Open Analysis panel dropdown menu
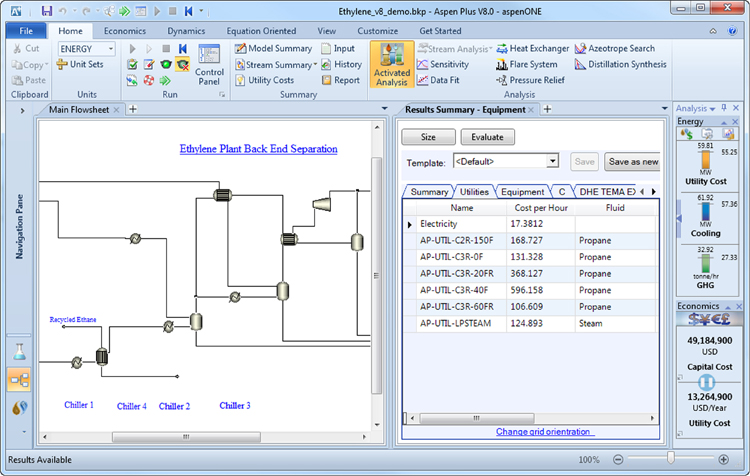Image resolution: width=750 pixels, height=476 pixels. coord(713,109)
